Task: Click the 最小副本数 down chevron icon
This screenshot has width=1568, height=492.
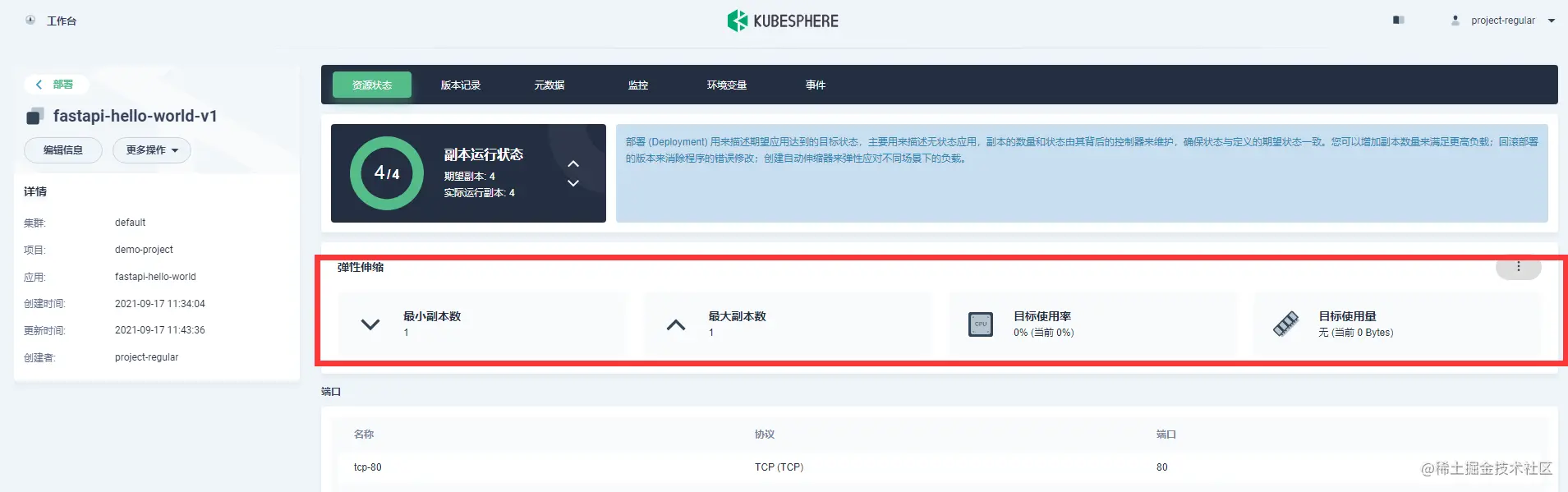Action: [370, 324]
